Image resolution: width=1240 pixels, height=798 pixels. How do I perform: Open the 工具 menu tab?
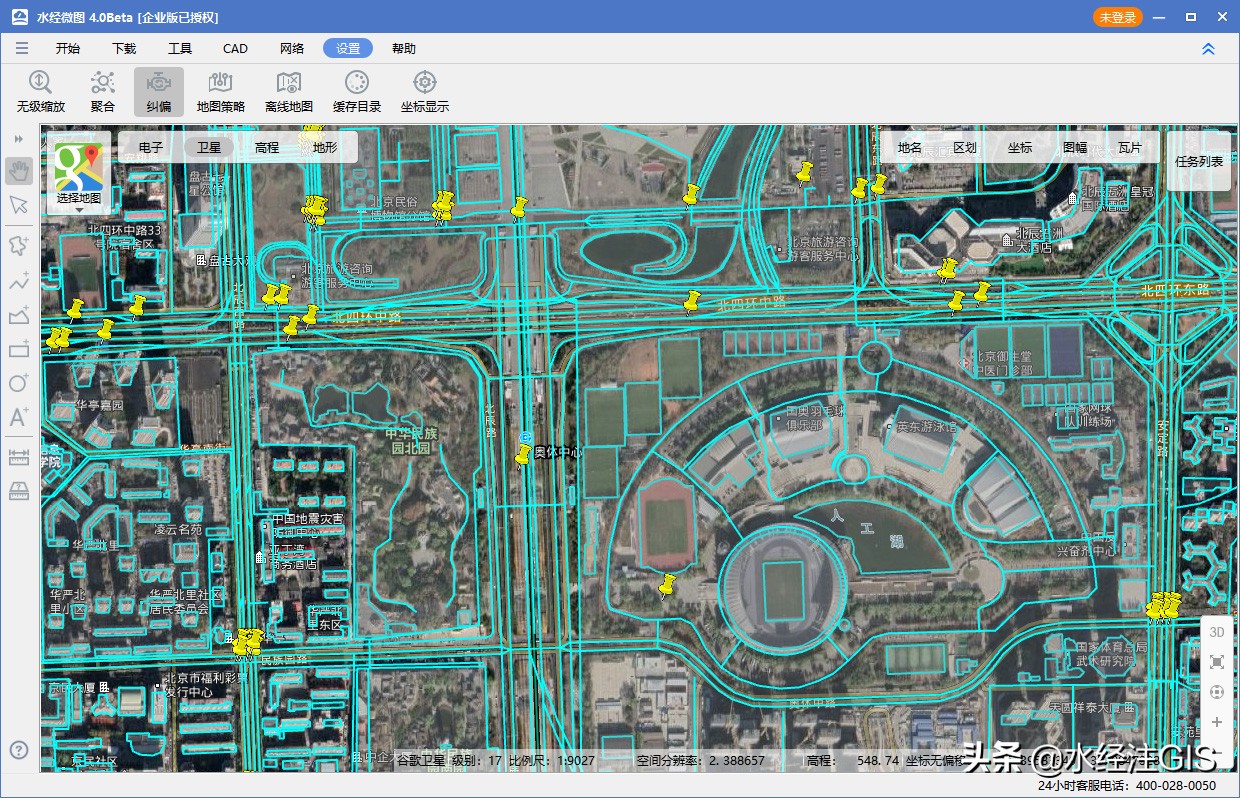(x=180, y=48)
